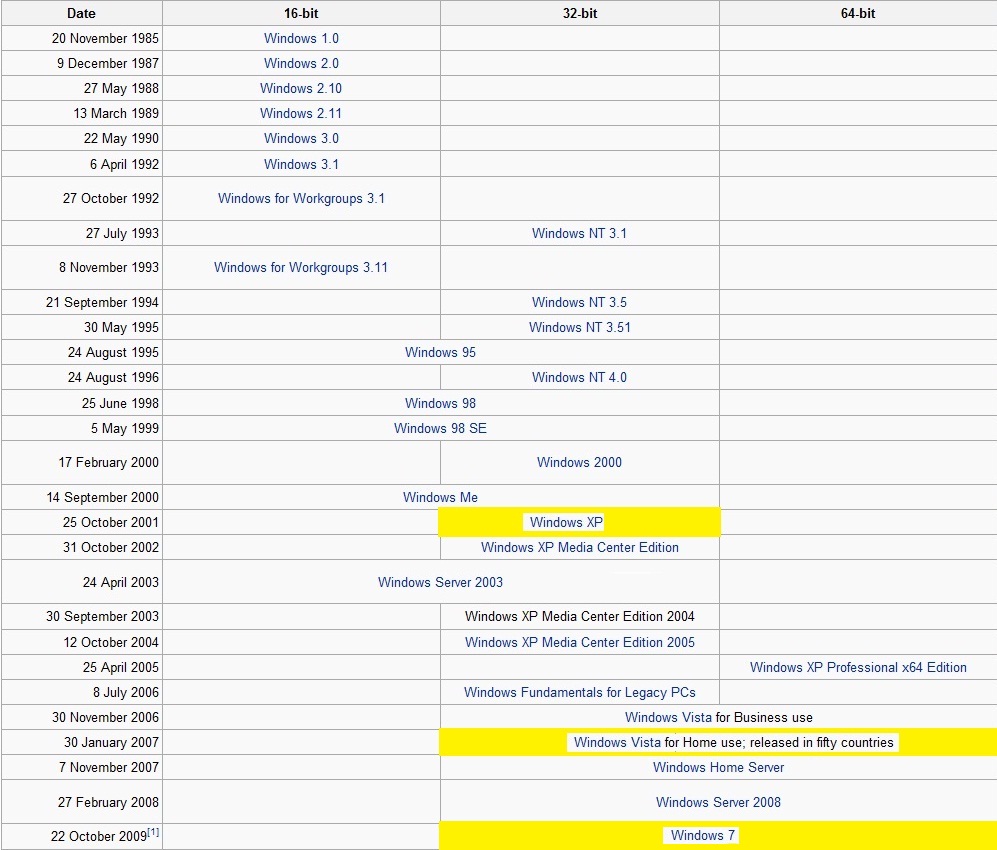Select the date 12 October 2004

pos(111,642)
